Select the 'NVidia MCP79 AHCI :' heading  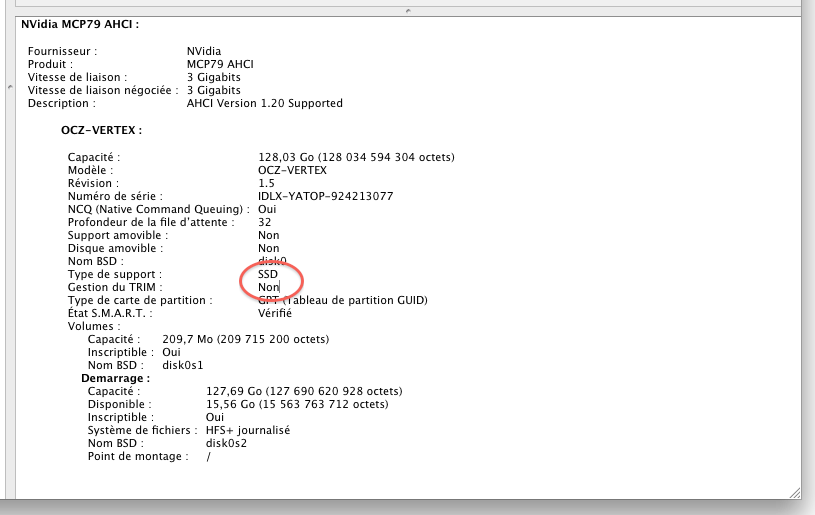[x=80, y=24]
